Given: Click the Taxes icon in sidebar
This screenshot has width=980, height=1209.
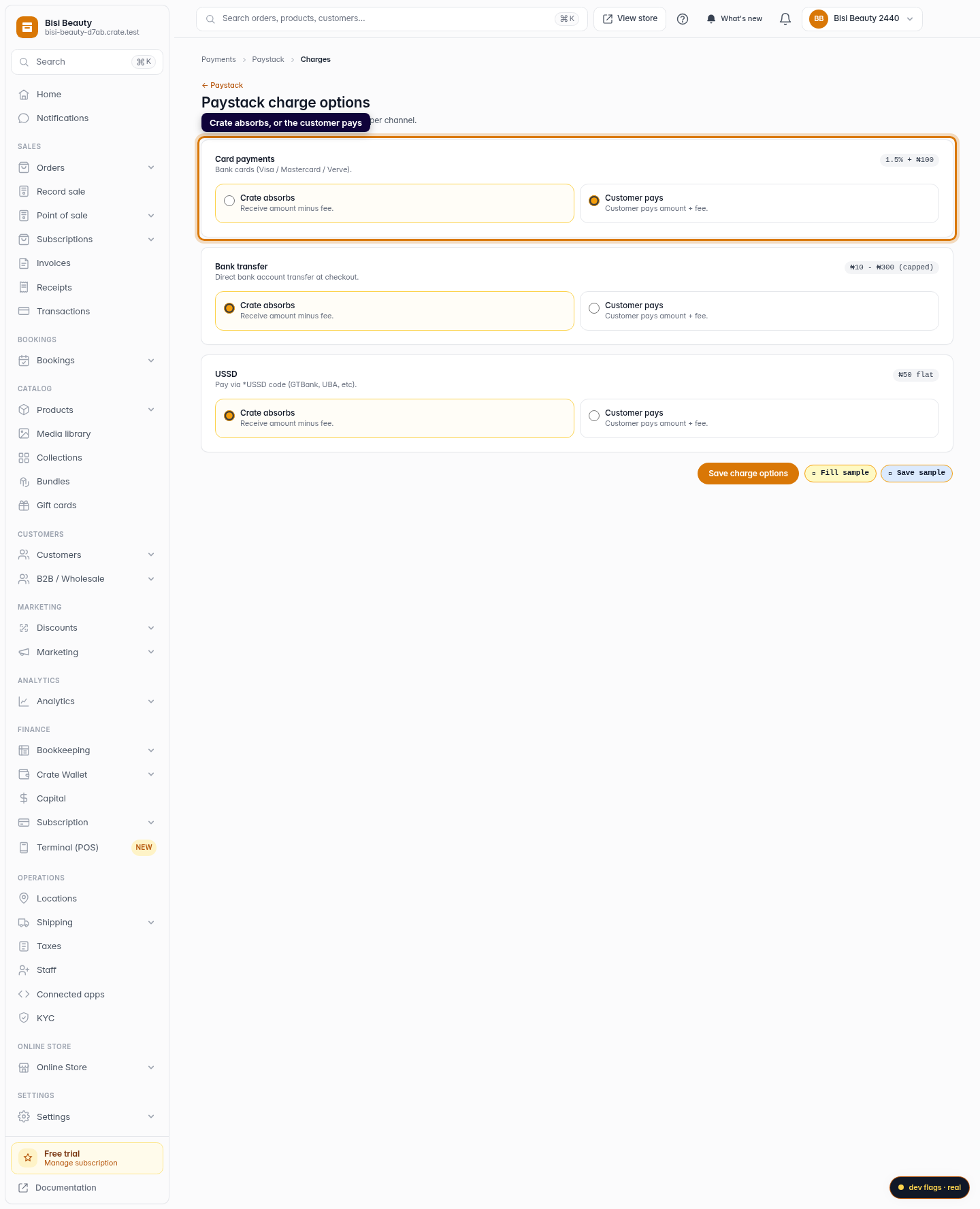Looking at the screenshot, I should click(x=24, y=946).
